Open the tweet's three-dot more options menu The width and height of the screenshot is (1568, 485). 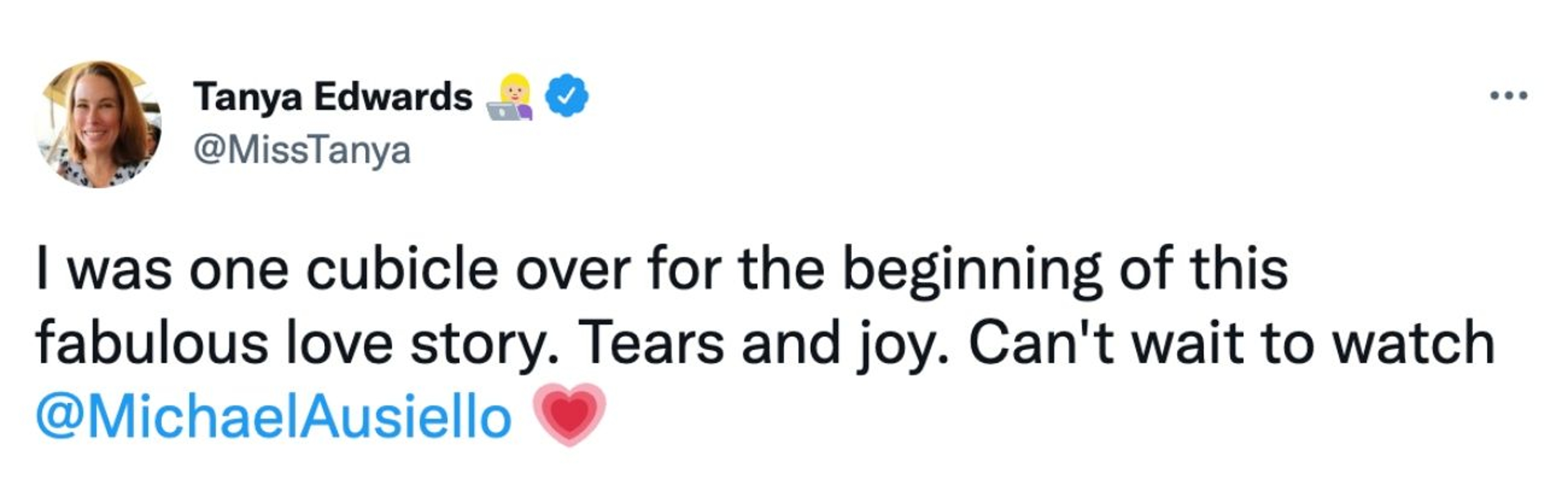1508,96
